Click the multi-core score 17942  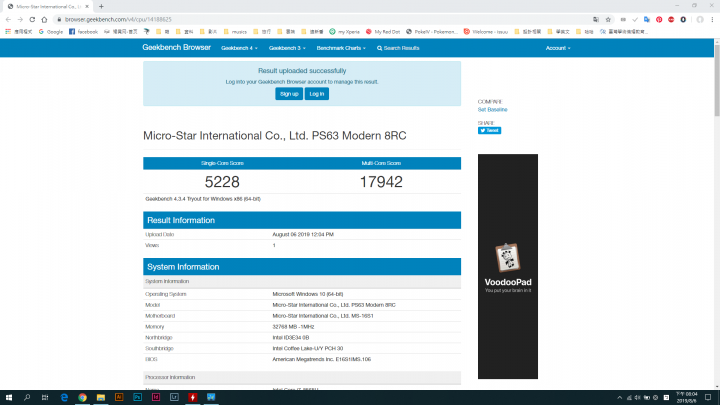tap(381, 182)
